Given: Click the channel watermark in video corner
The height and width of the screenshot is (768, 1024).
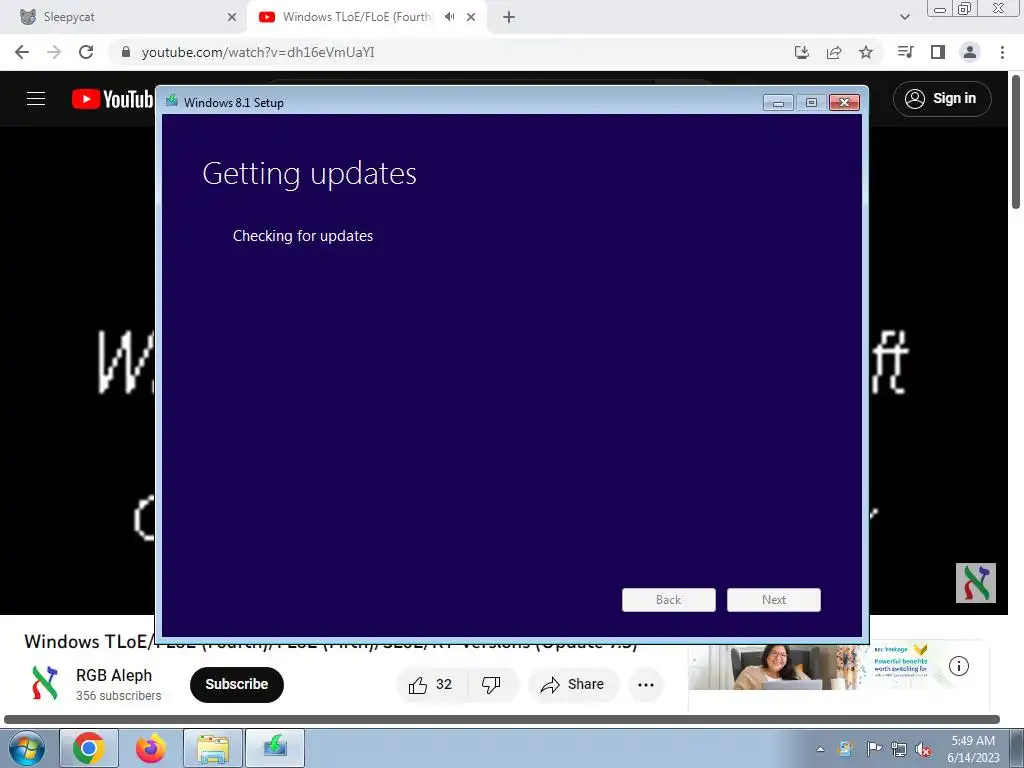Looking at the screenshot, I should point(976,583).
